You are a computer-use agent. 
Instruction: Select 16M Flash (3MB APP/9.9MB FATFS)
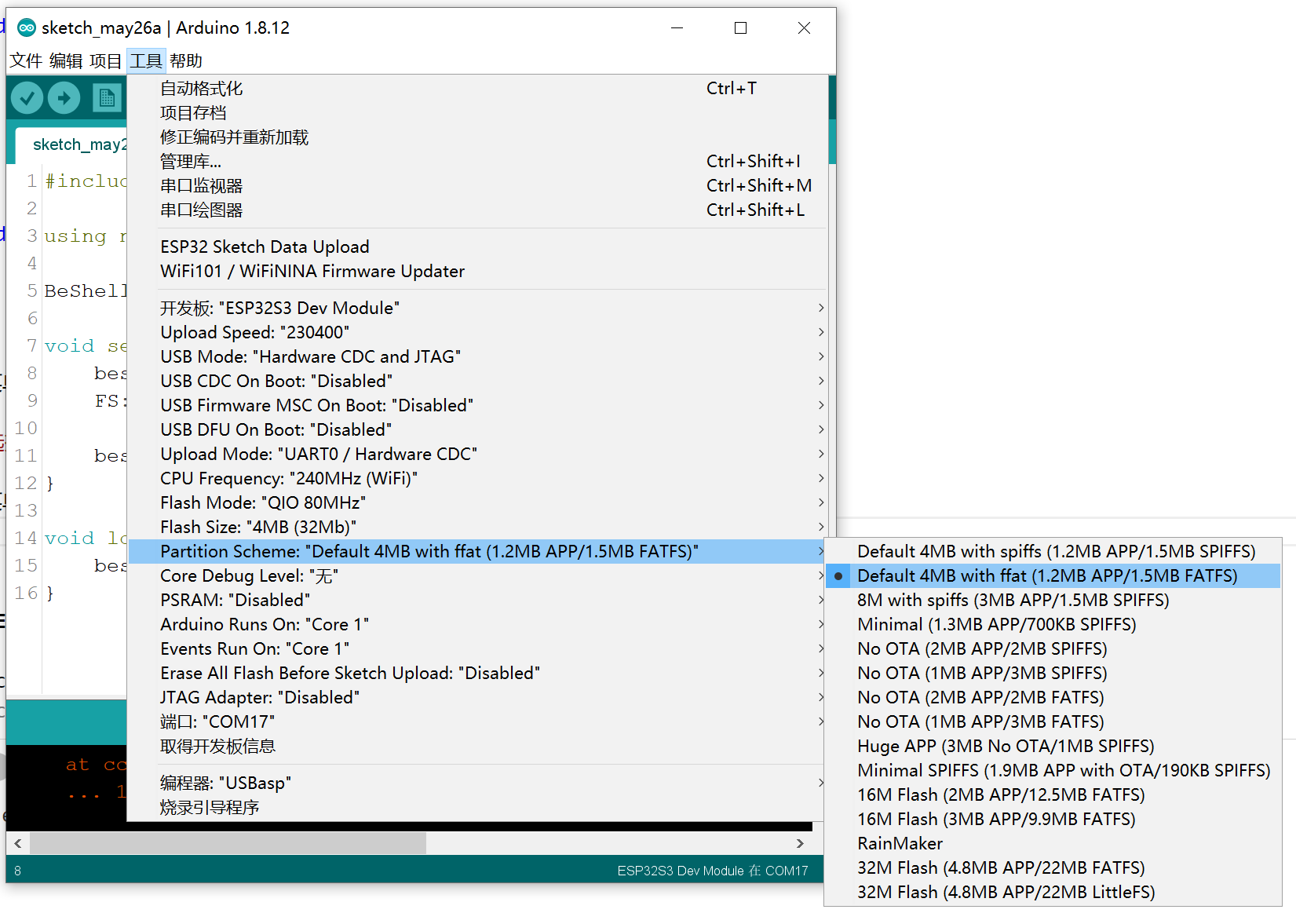point(1053,820)
